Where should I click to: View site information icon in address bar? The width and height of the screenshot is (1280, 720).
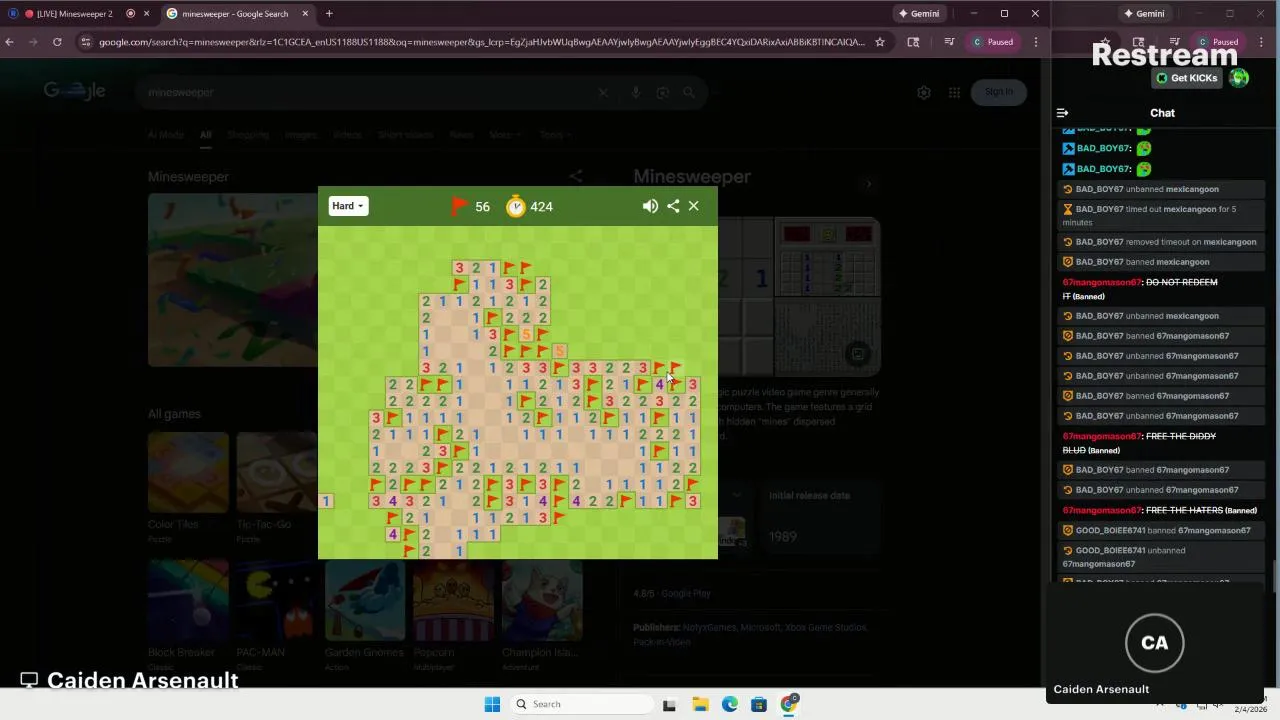coord(86,42)
